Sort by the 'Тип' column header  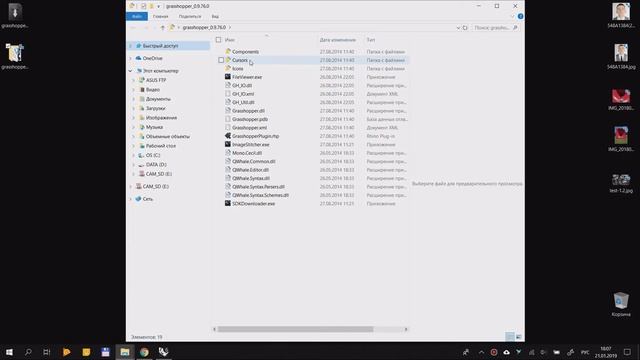tap(371, 40)
